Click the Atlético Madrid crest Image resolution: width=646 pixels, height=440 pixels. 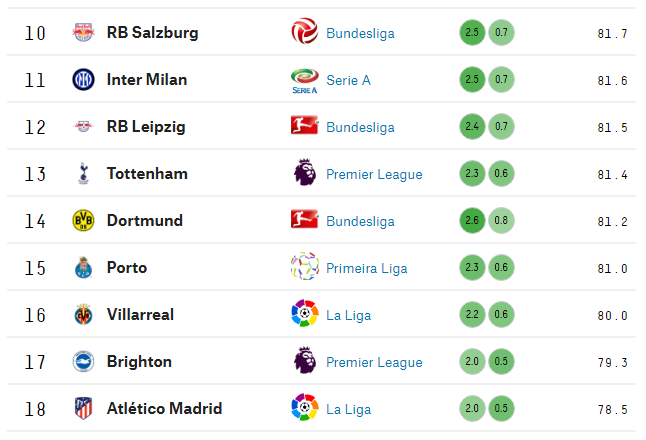point(83,409)
